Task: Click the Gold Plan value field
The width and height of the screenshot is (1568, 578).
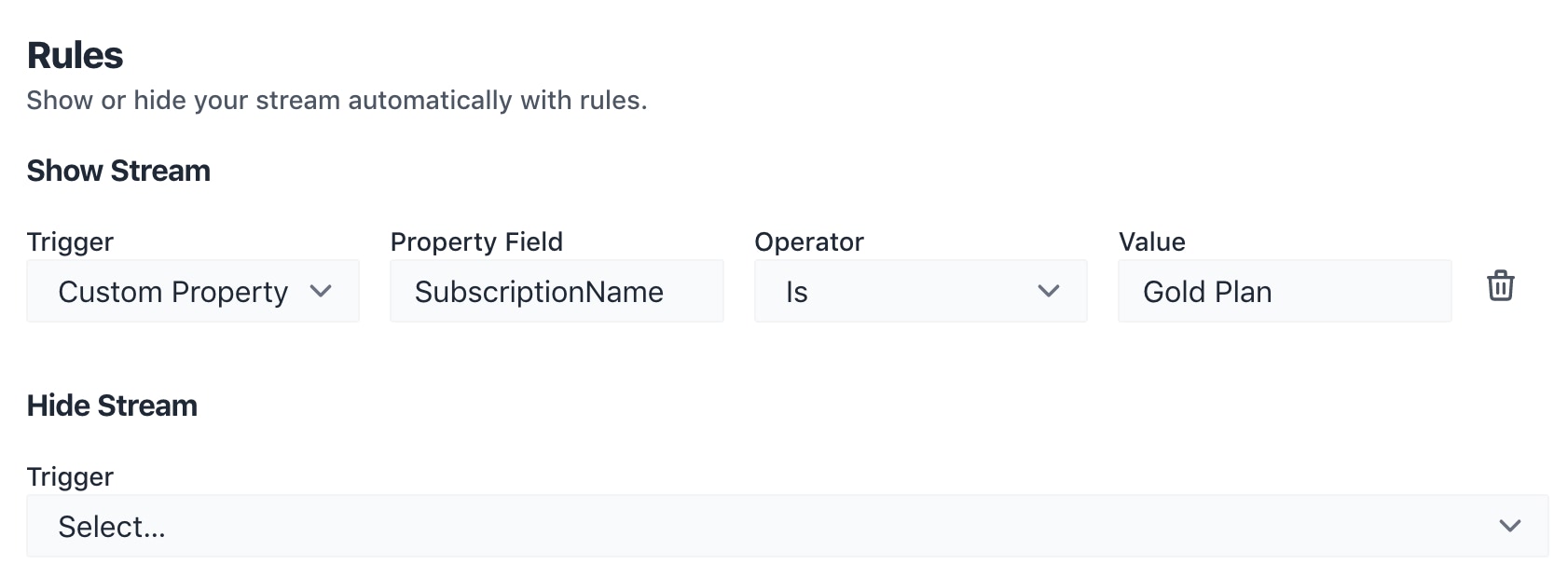Action: click(1284, 292)
